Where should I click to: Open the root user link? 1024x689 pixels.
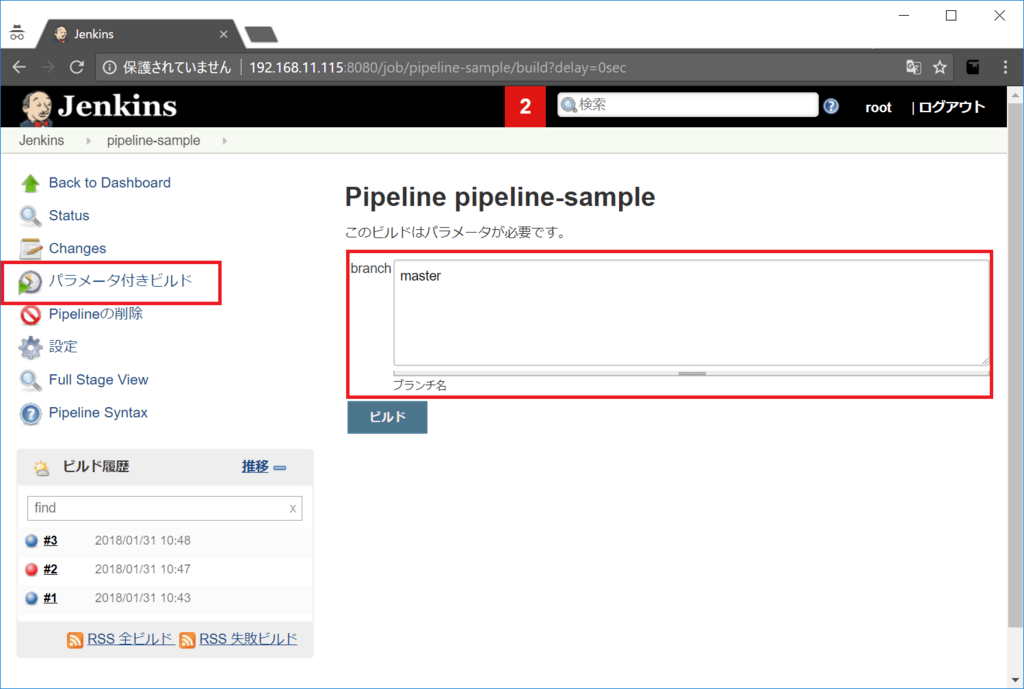pos(878,108)
